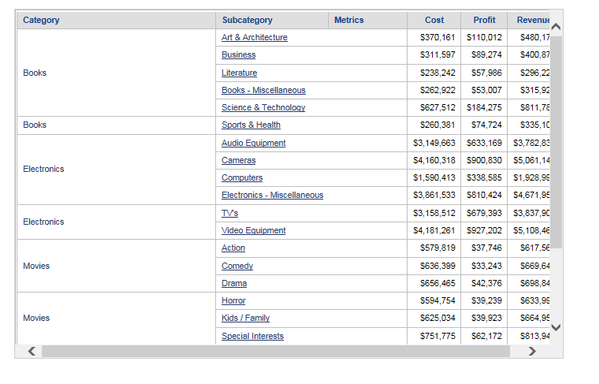
Task: Open the Art & Architecture link
Action: pyautogui.click(x=254, y=37)
